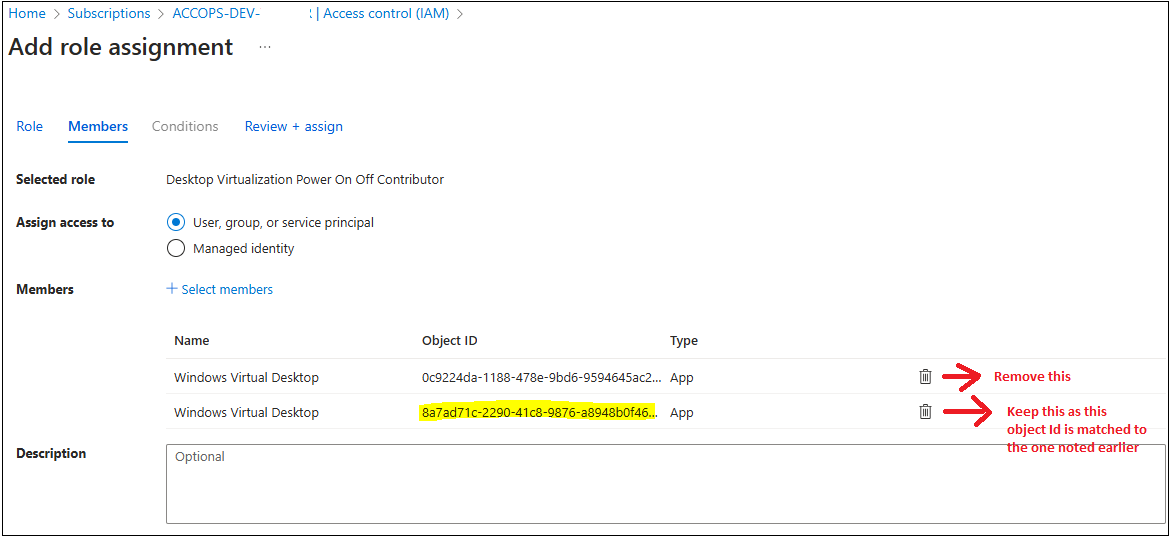Open the ellipsis menu beside Add role assignment
This screenshot has width=1171, height=538.
coord(265,47)
